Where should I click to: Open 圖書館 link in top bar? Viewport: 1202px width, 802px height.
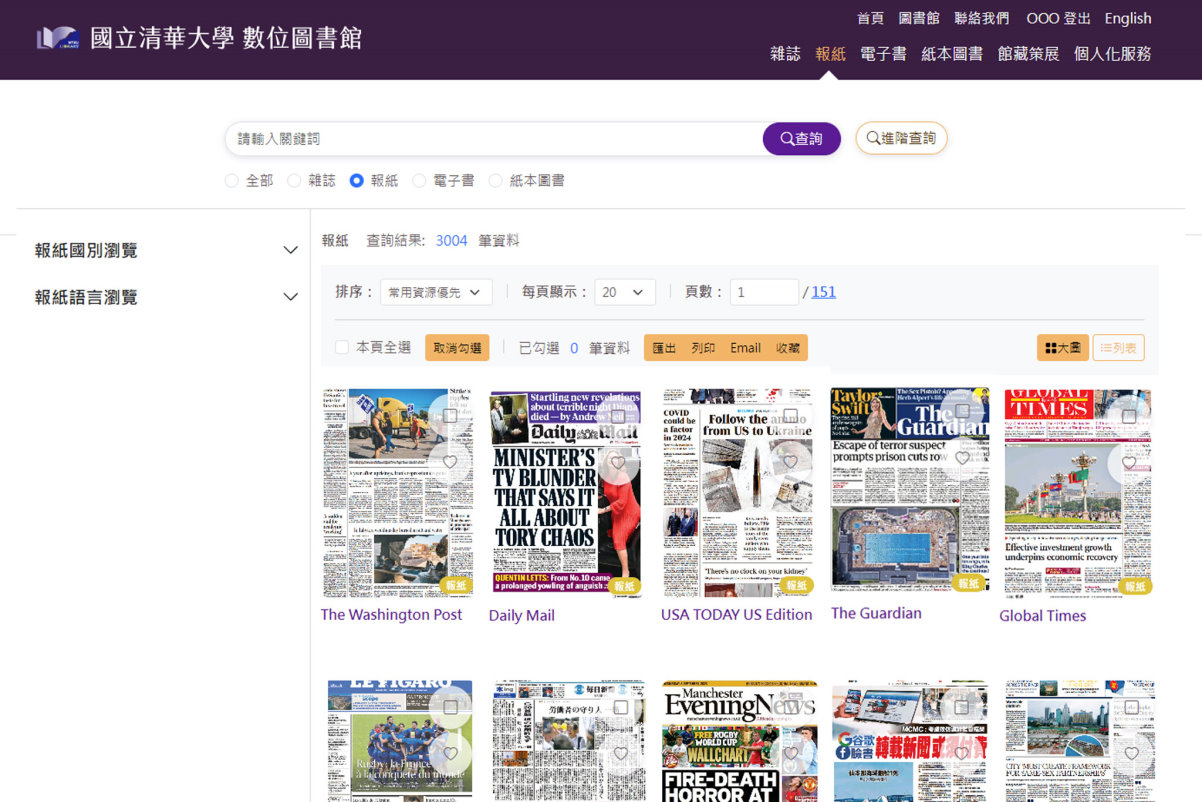(x=919, y=18)
